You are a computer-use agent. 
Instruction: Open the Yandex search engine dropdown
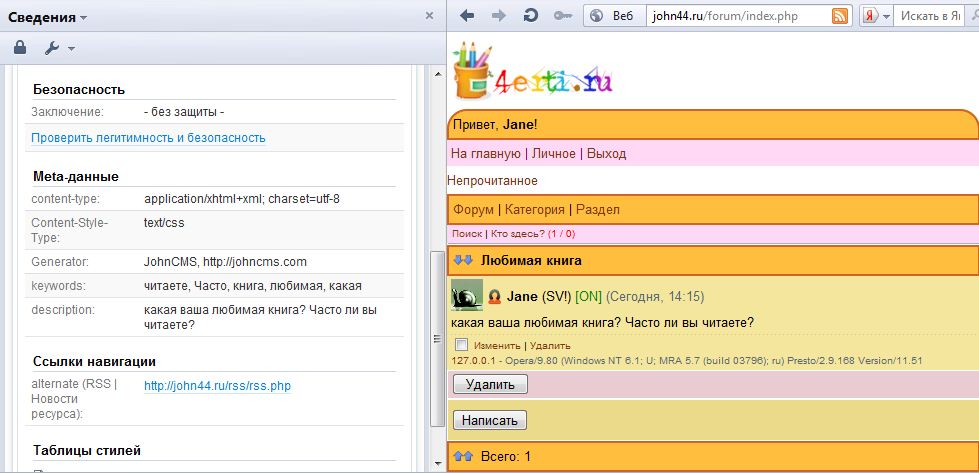click(877, 16)
